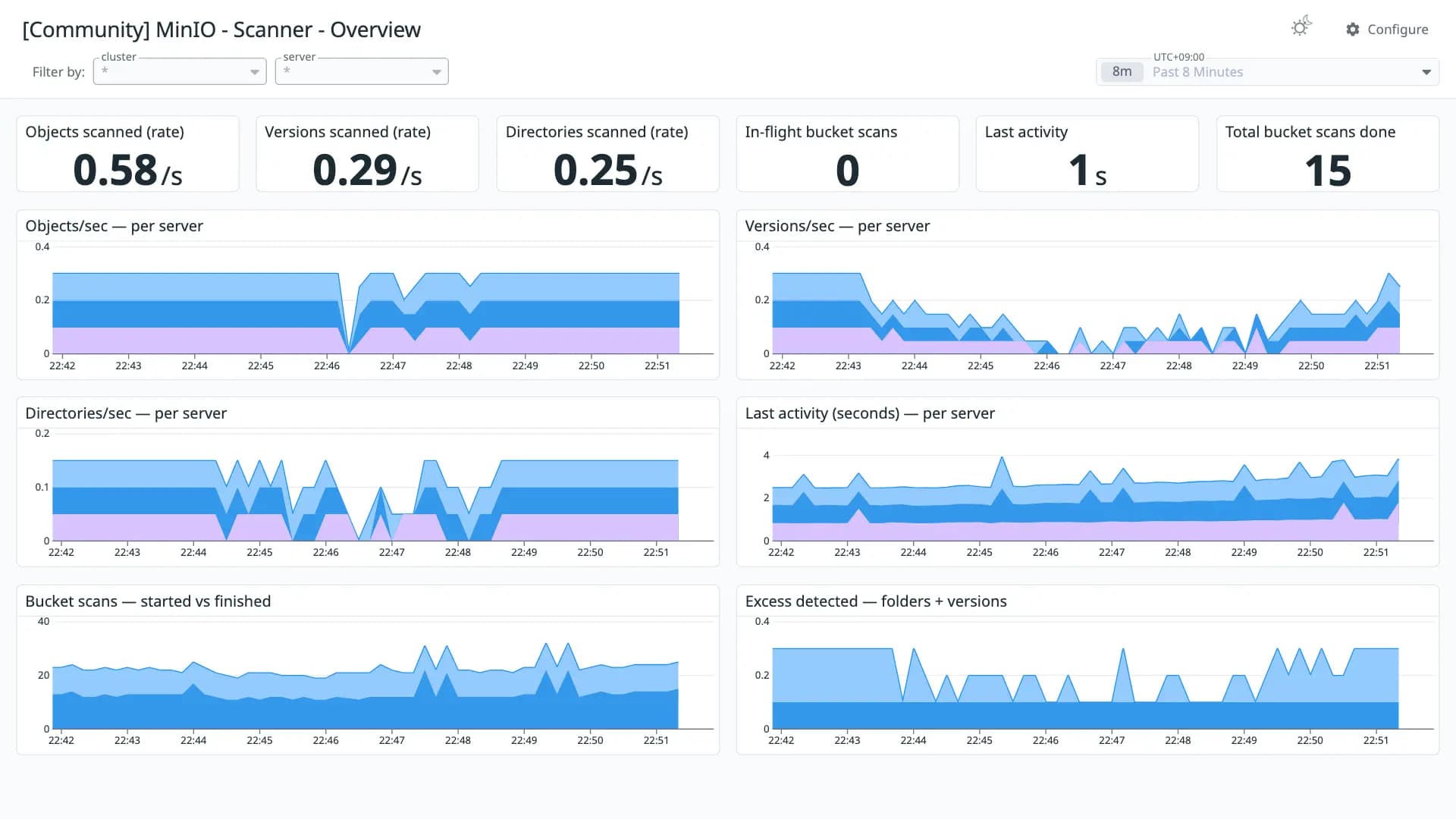The image size is (1456, 819).
Task: Open the Configure dashboard link
Action: 1387,30
